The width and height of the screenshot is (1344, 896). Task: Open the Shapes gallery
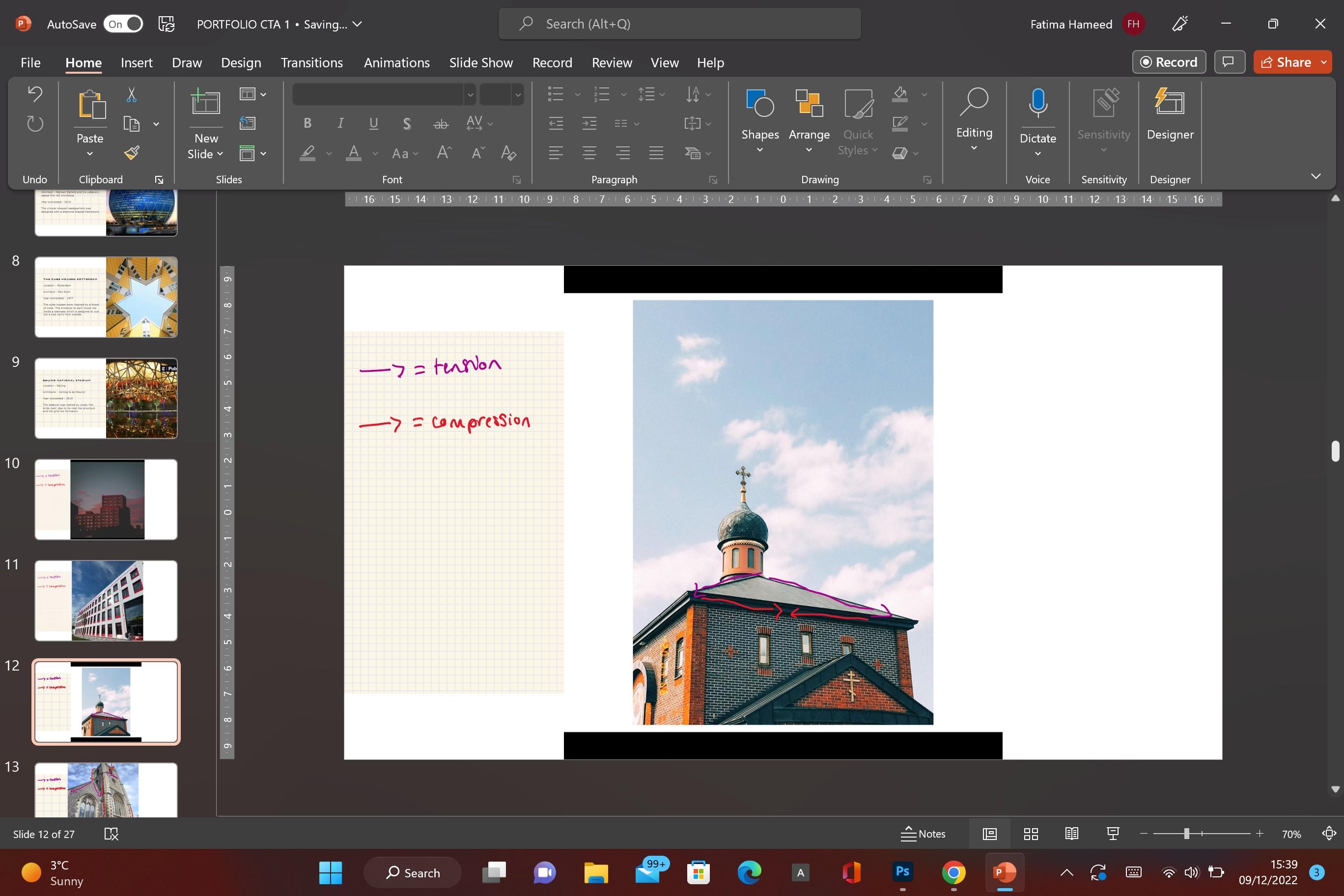759,120
